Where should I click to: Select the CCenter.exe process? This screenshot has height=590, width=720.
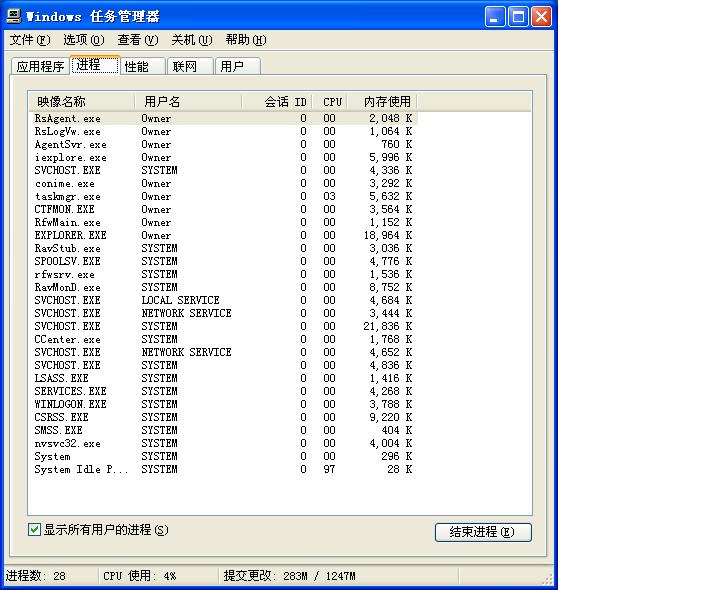tap(223, 339)
